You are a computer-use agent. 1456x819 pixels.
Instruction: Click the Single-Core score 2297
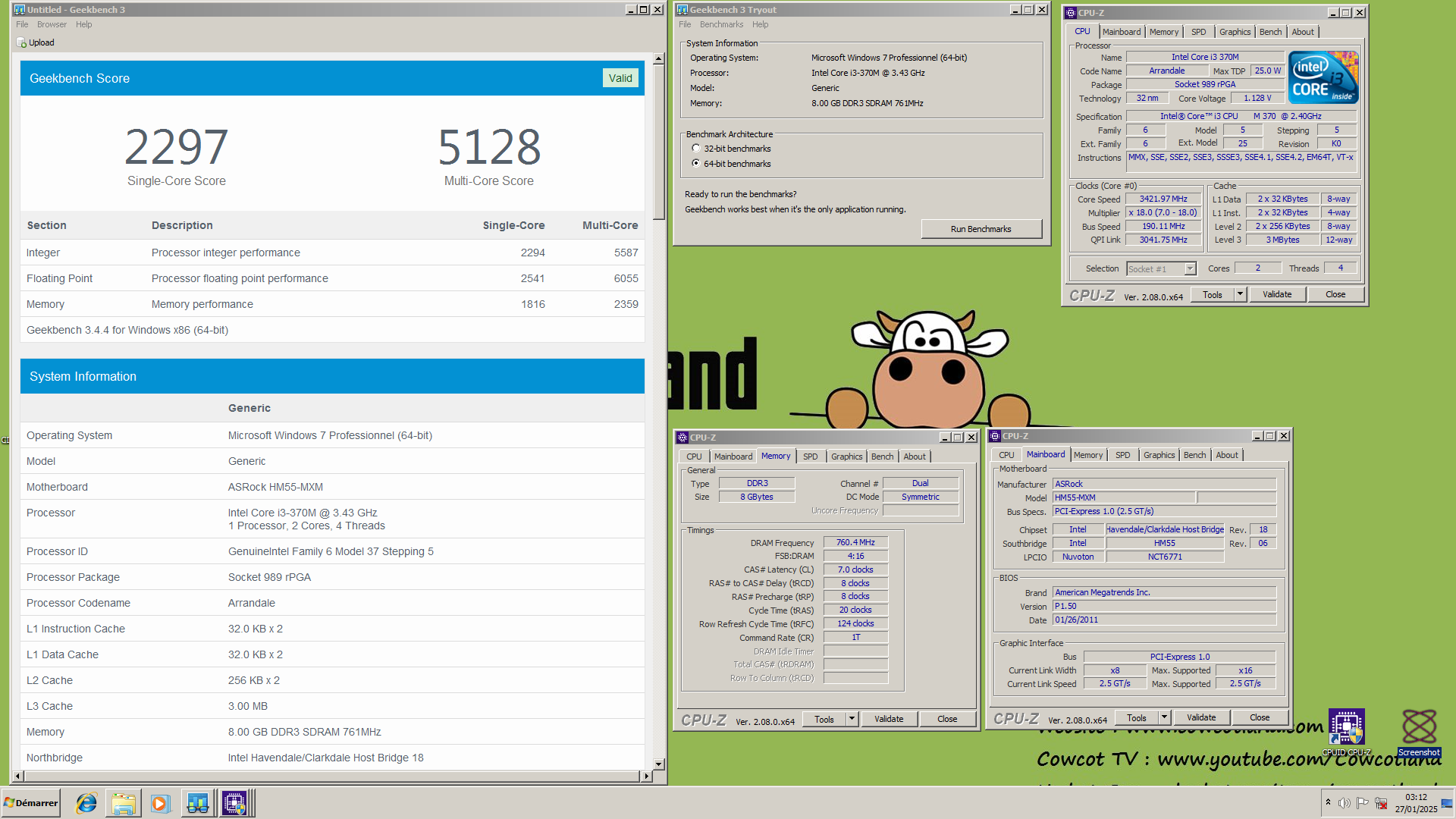177,147
